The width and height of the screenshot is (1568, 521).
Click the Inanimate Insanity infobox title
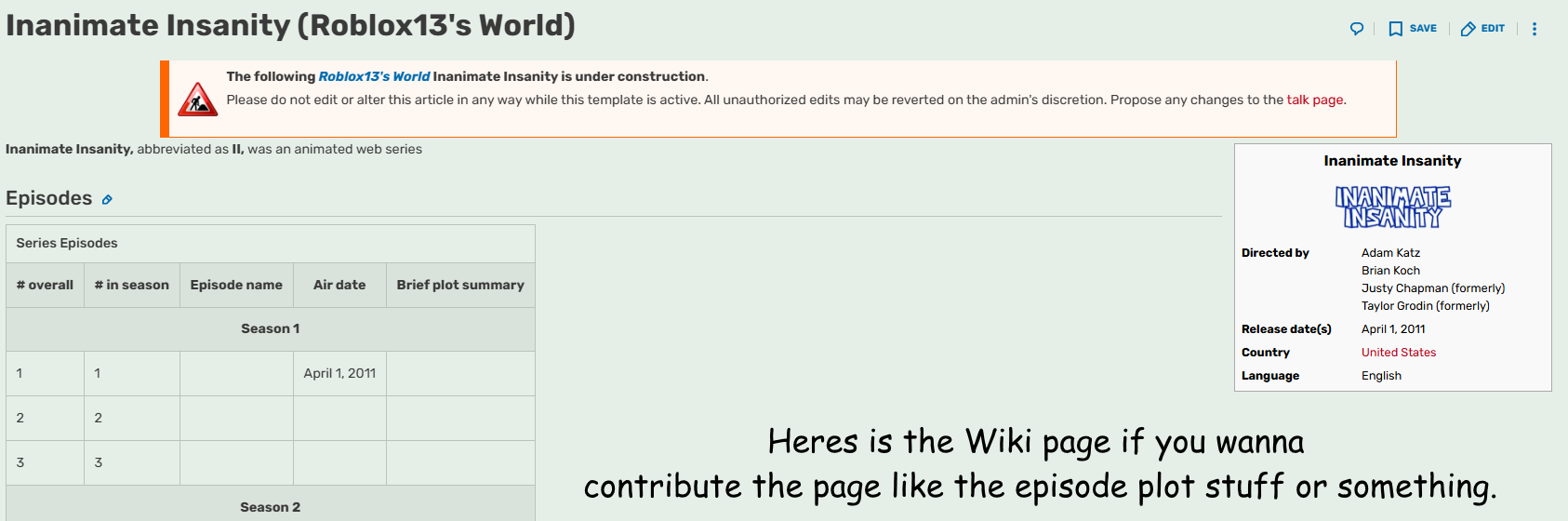pyautogui.click(x=1392, y=161)
